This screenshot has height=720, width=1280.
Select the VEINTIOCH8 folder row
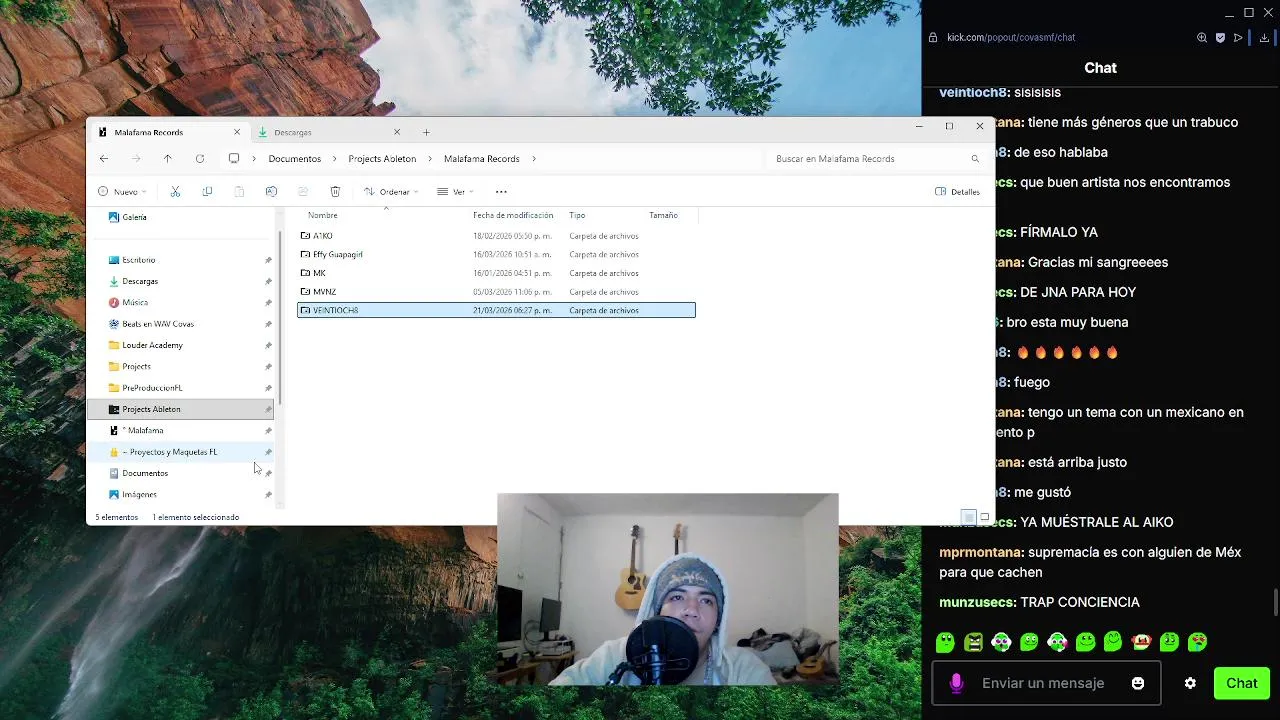point(496,310)
